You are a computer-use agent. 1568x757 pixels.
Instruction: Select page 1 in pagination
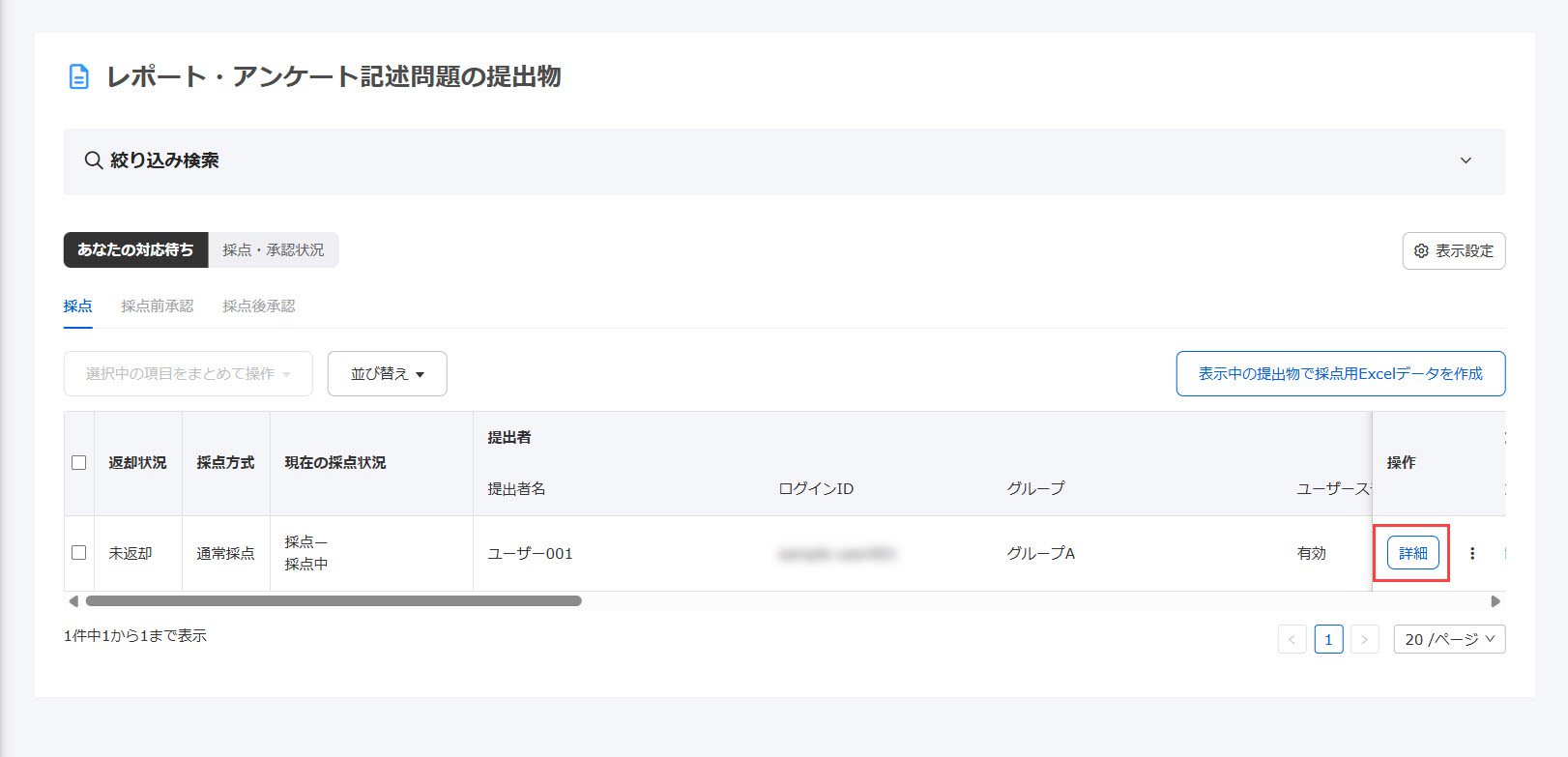(1328, 640)
